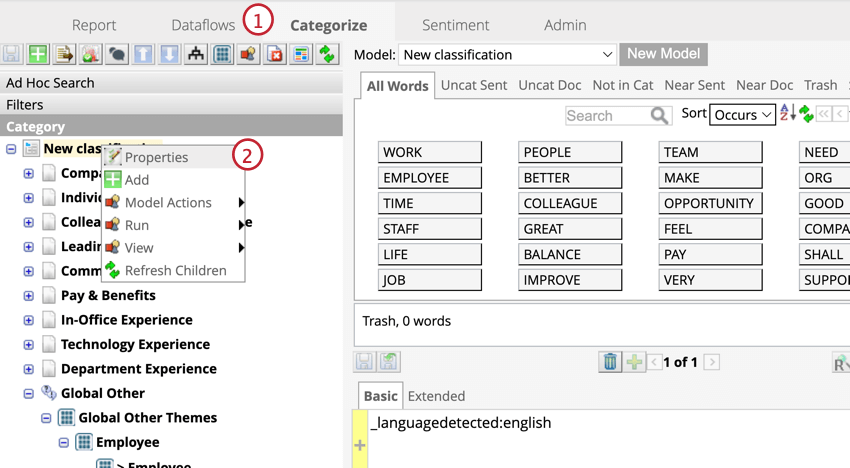Screen dimensions: 850x468
Task: Click the word Search input field
Action: [607, 116]
